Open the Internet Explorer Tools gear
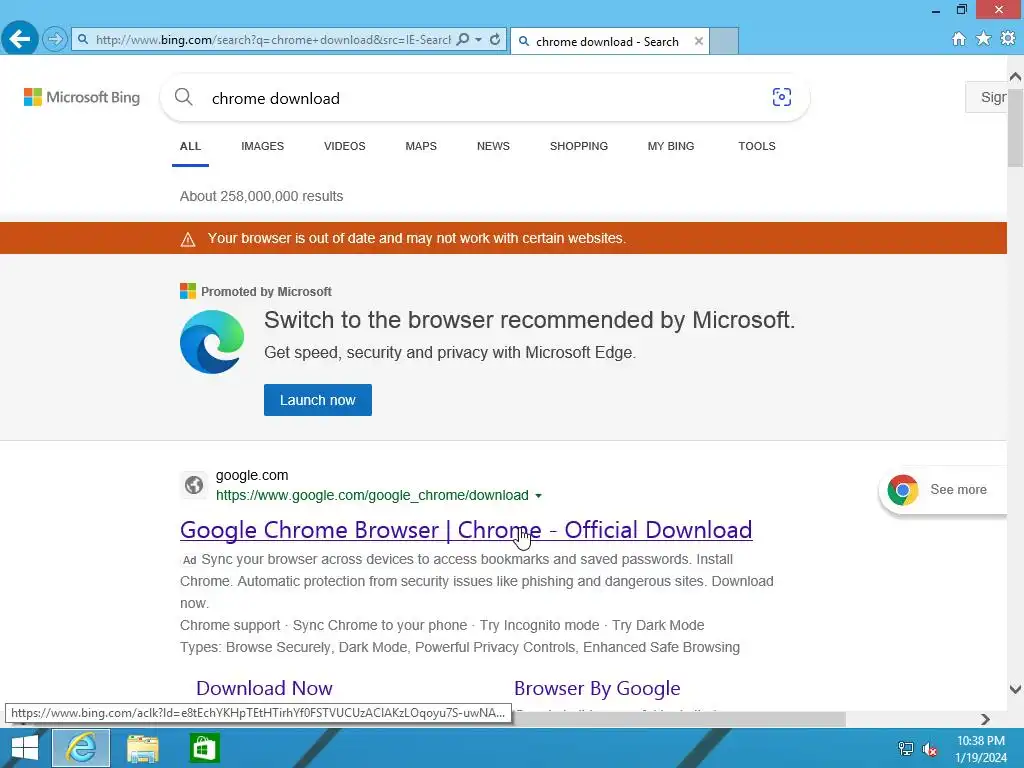The width and height of the screenshot is (1024, 768). tap(1008, 39)
